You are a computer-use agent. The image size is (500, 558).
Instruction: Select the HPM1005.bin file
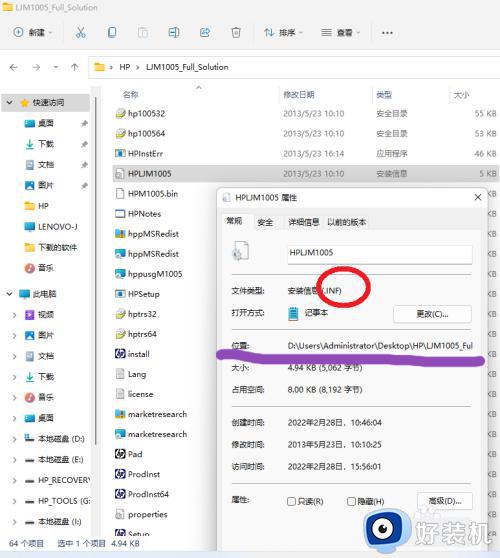click(x=152, y=194)
